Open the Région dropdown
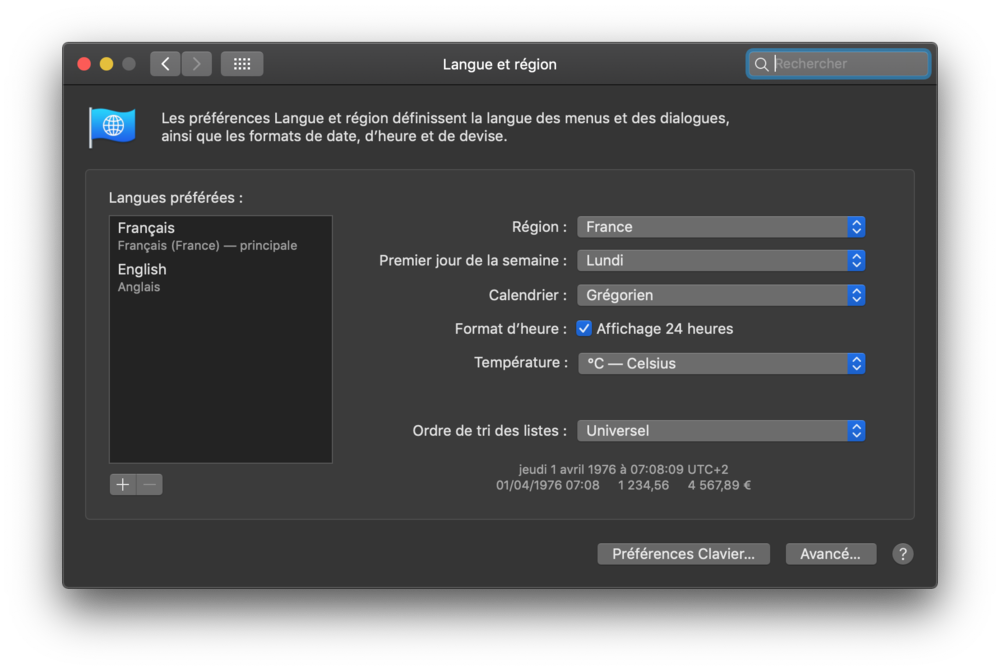1000x671 pixels. [x=720, y=227]
